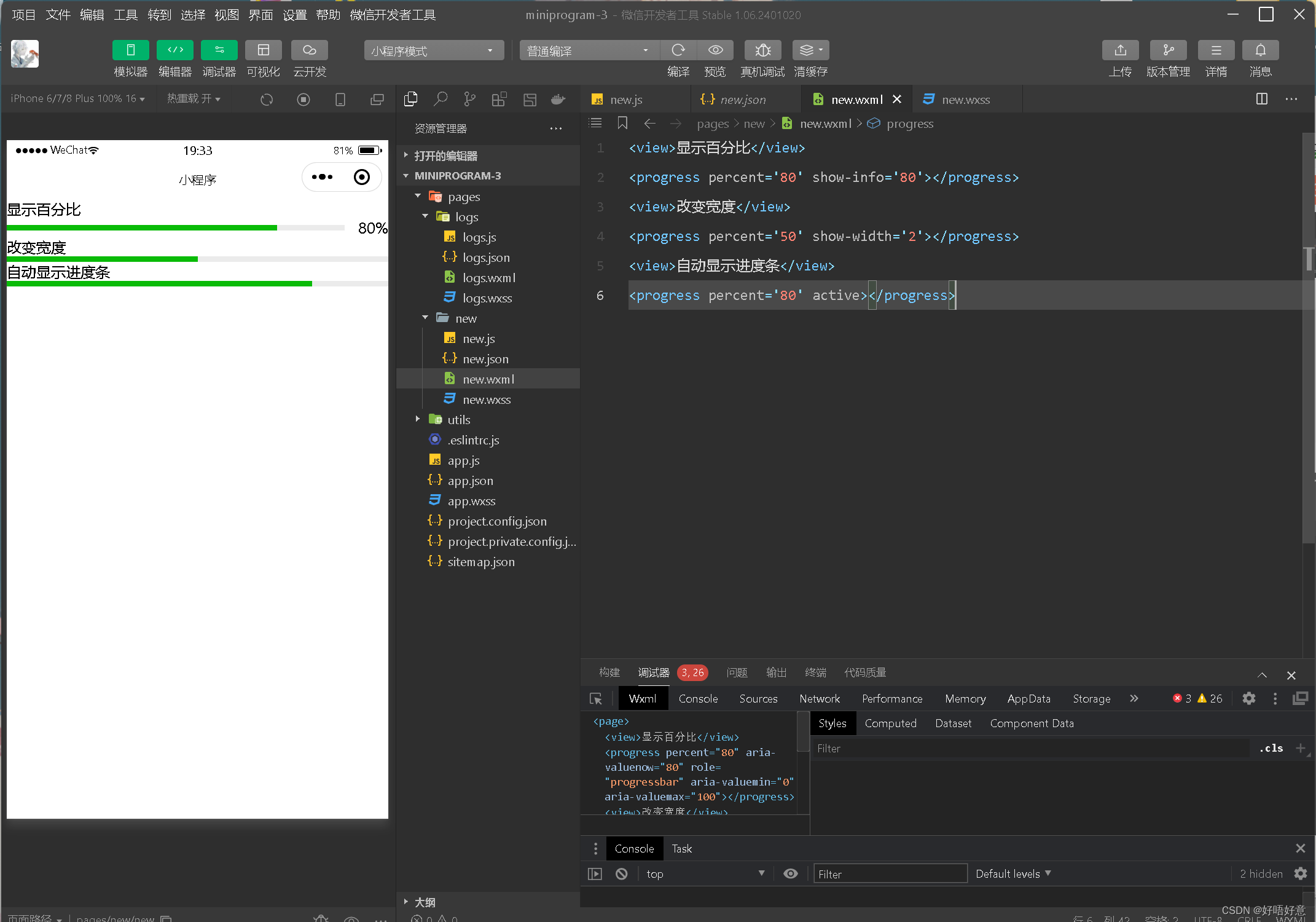Toggle the simulator (模拟器) panel button
The height and width of the screenshot is (922, 1316).
[130, 50]
